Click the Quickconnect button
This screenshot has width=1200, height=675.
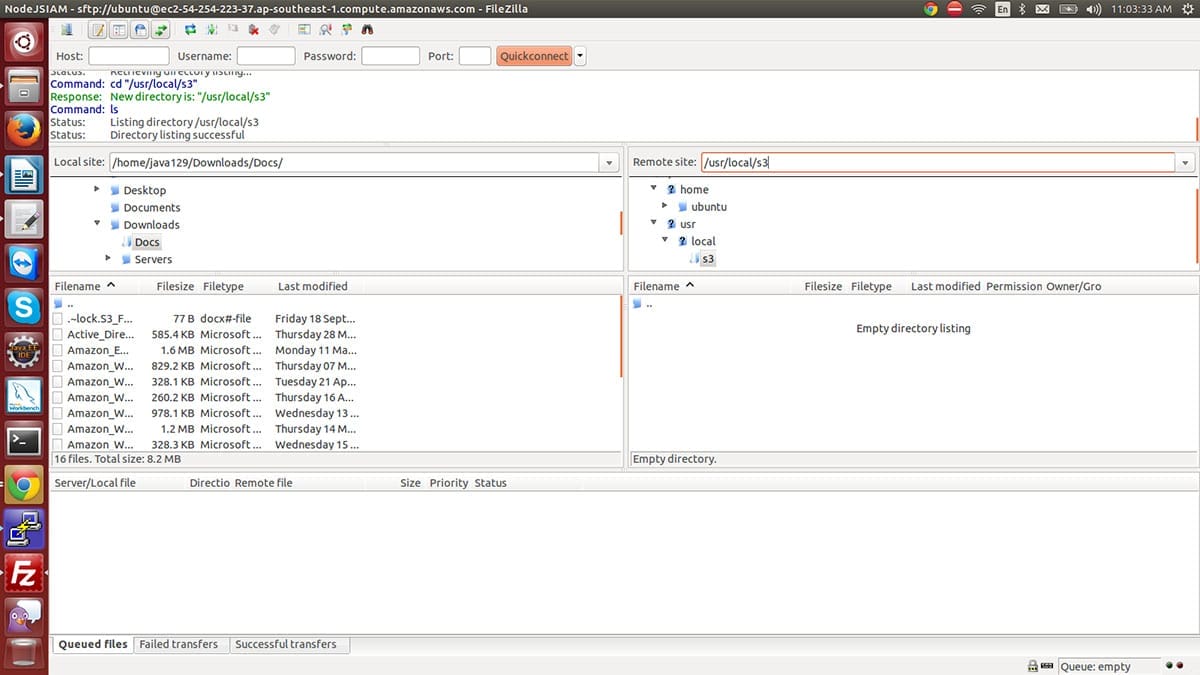534,57
